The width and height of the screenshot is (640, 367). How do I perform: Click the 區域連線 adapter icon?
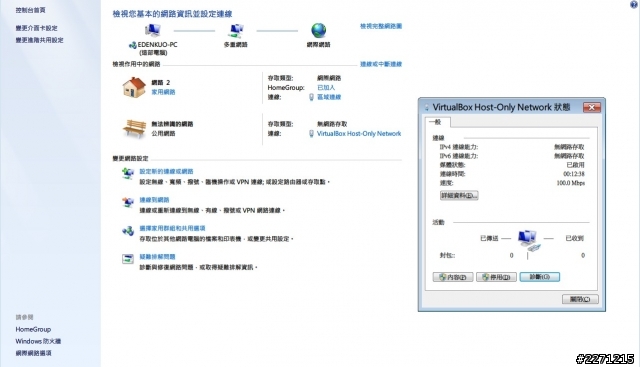pos(311,97)
